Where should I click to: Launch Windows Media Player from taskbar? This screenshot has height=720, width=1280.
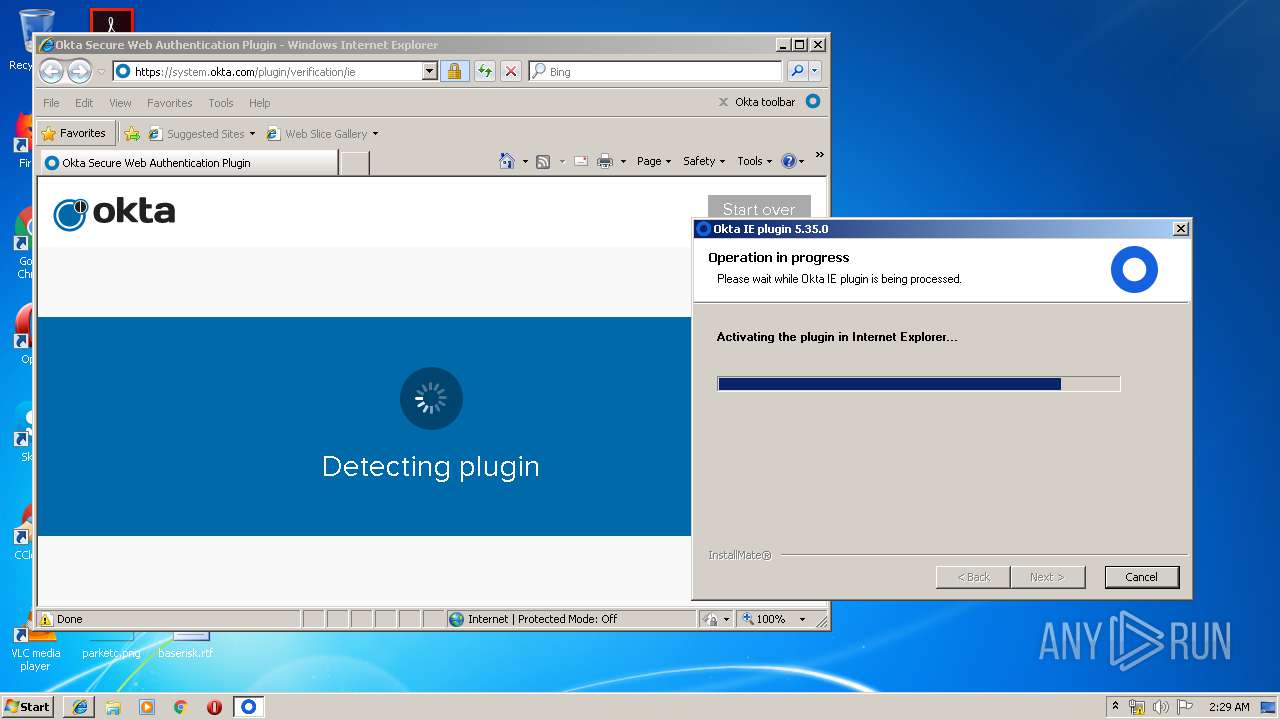point(147,706)
